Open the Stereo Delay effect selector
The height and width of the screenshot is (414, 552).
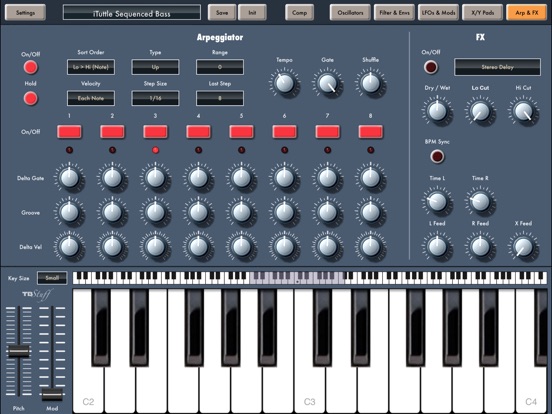(497, 67)
